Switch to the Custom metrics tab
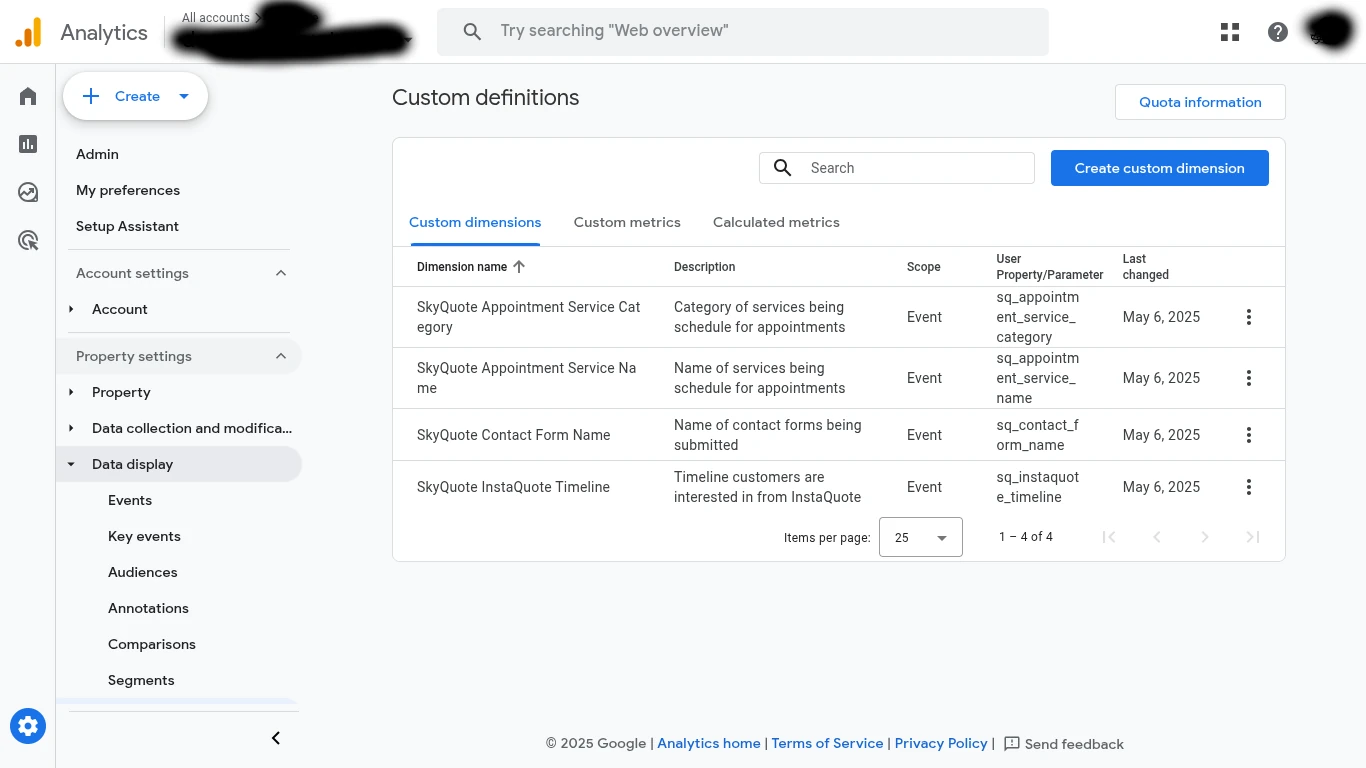The height and width of the screenshot is (768, 1366). click(627, 222)
